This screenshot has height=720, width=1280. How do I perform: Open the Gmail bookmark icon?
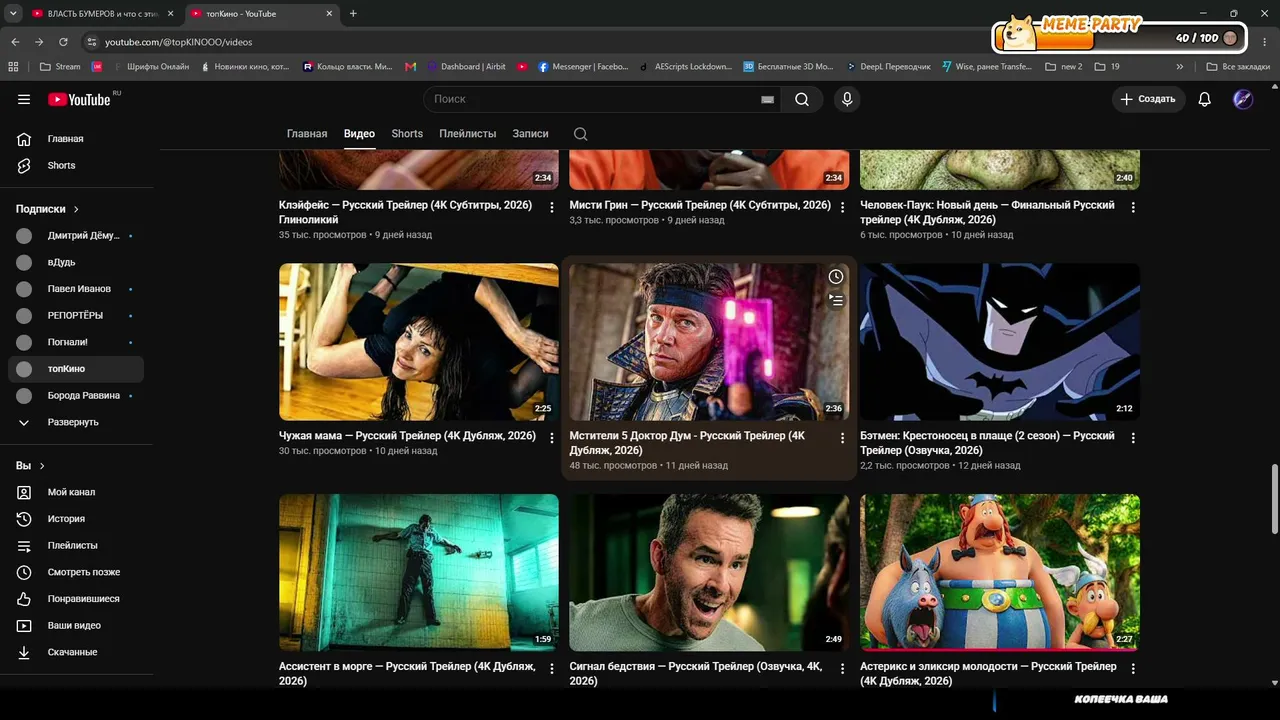tap(410, 67)
